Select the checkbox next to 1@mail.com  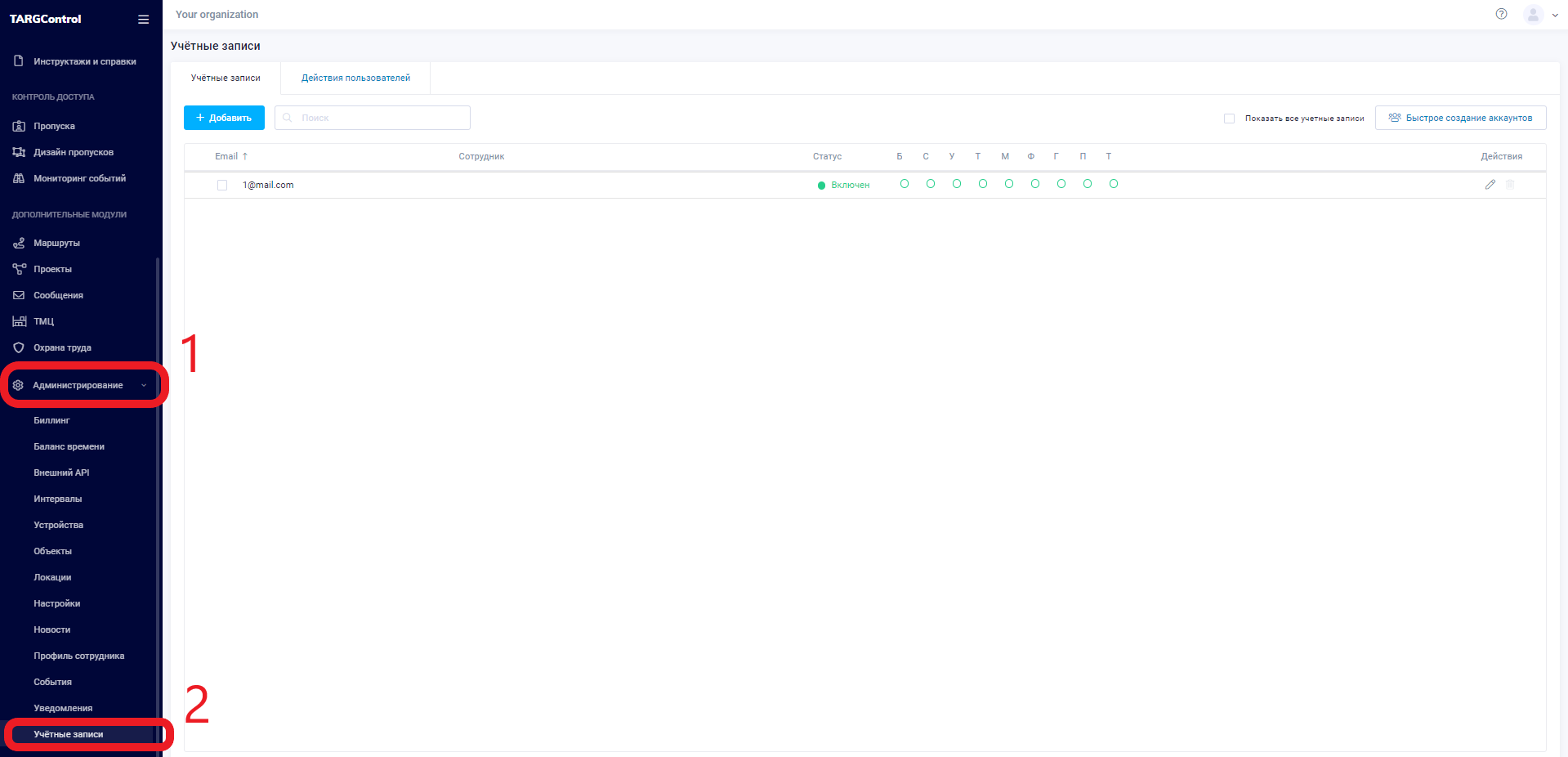tap(222, 186)
